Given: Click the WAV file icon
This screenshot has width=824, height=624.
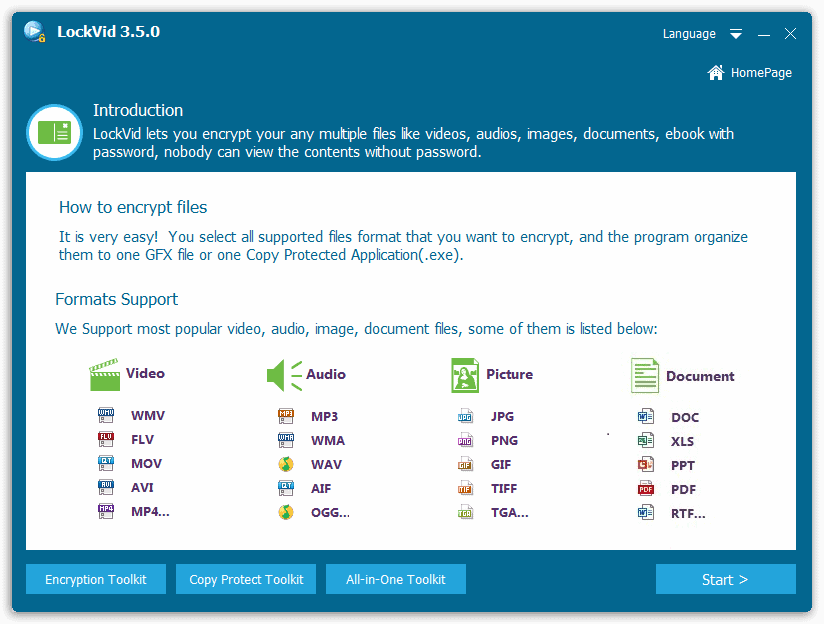Looking at the screenshot, I should click(x=286, y=464).
